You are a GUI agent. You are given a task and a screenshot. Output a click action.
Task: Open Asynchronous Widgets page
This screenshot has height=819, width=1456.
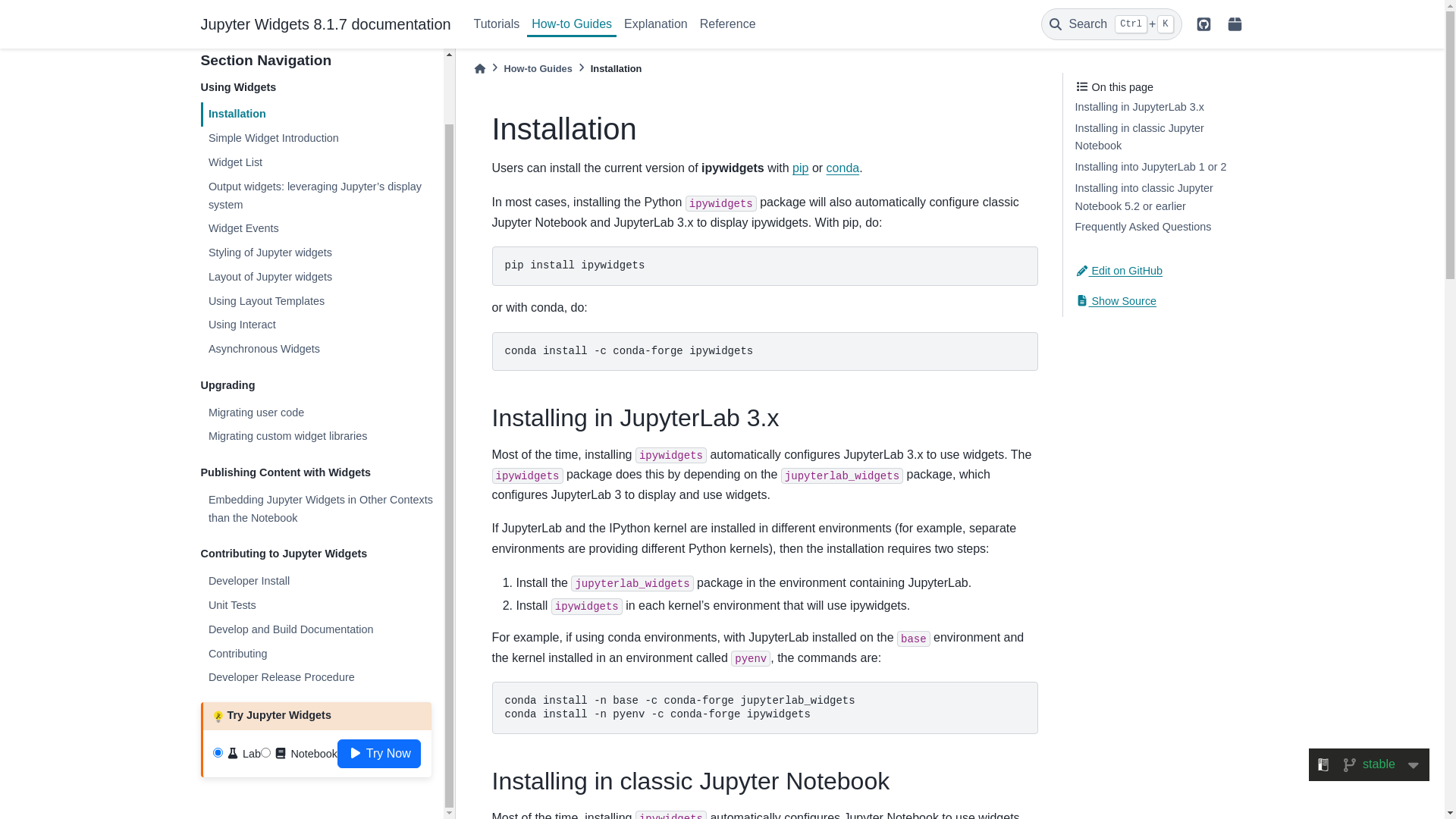[264, 350]
